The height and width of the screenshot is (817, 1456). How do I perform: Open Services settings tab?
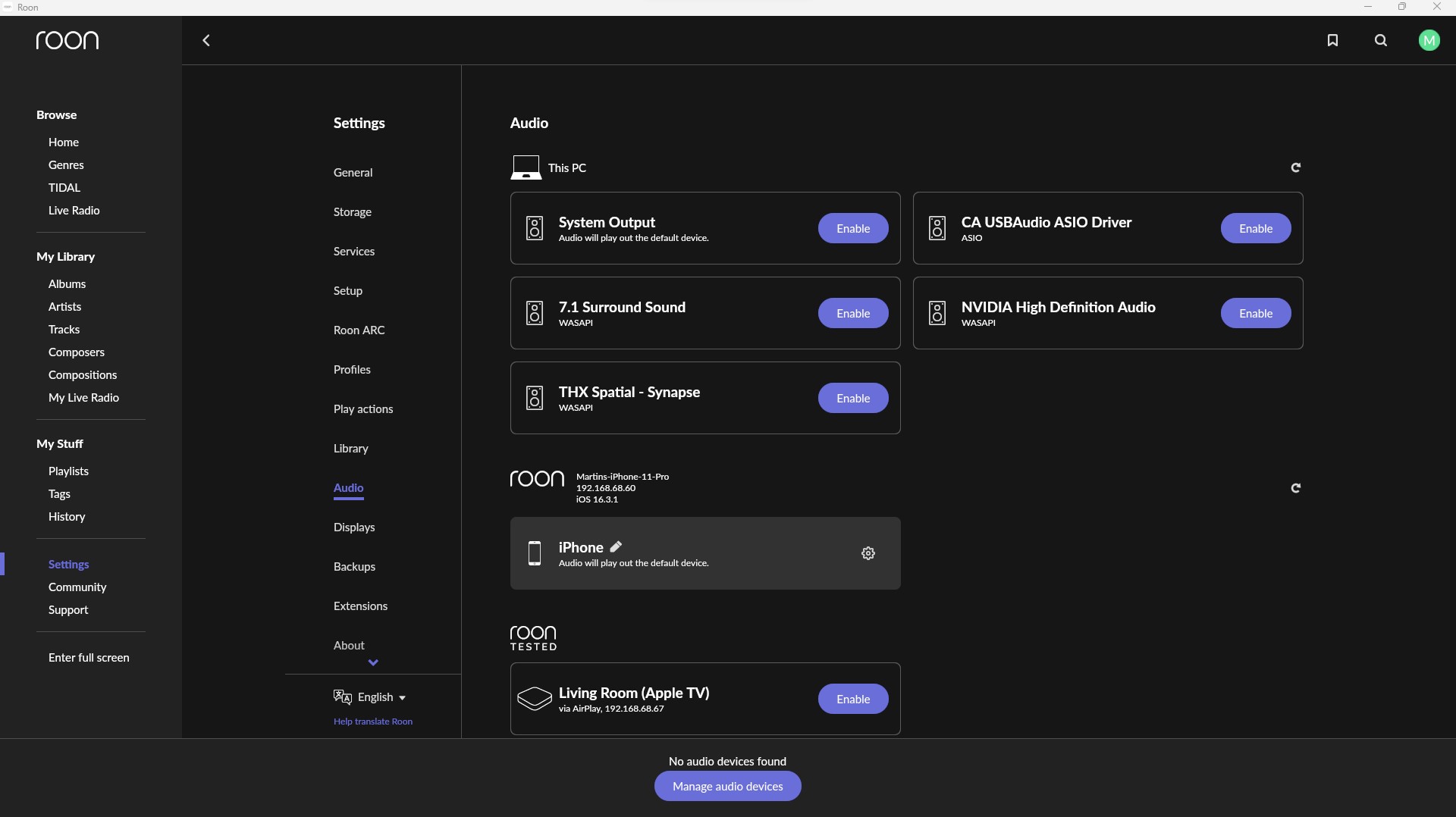point(354,252)
